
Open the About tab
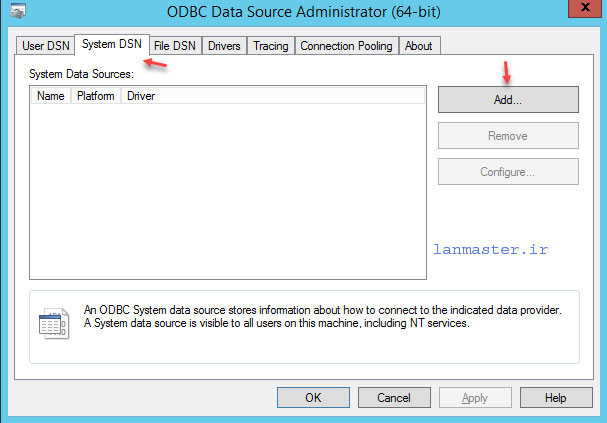[419, 46]
